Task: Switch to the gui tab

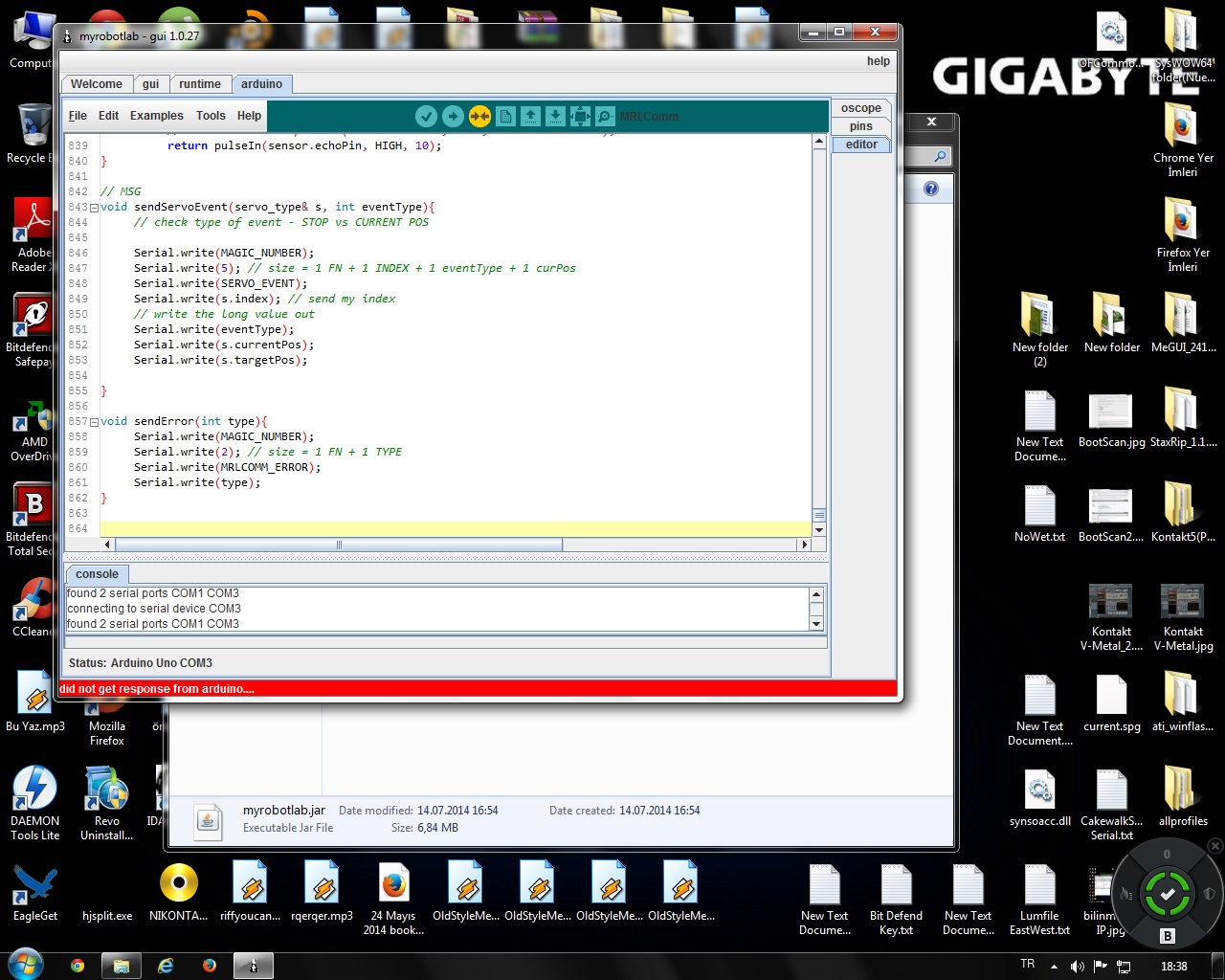Action: [150, 84]
